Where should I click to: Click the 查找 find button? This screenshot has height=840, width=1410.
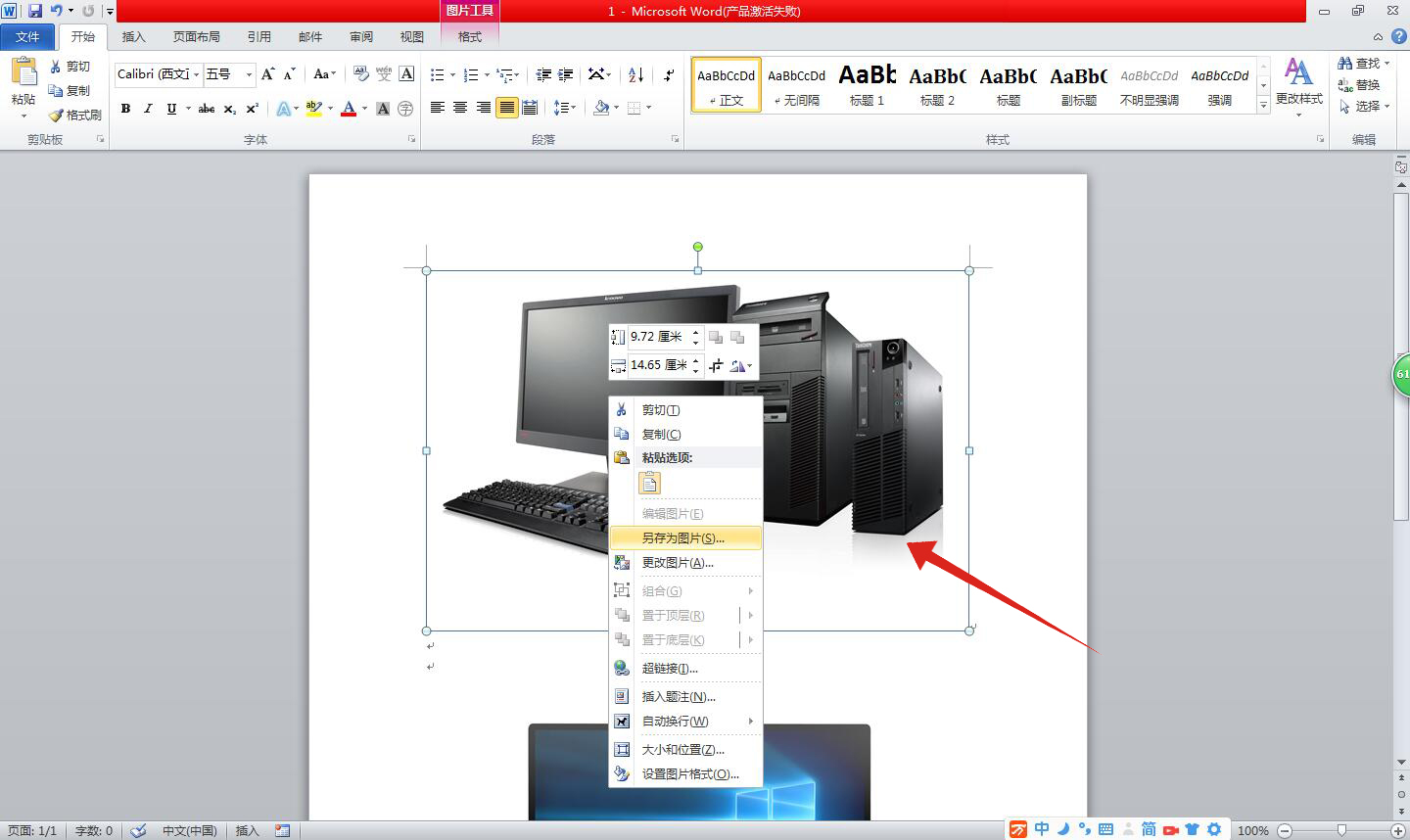[1363, 63]
